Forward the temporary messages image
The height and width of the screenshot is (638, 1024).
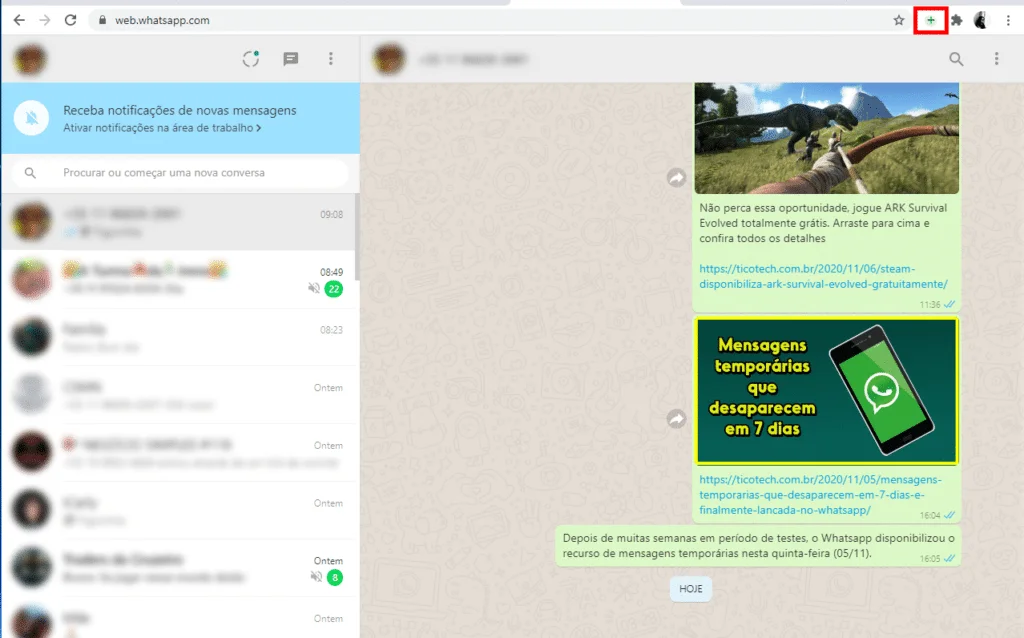pos(676,420)
